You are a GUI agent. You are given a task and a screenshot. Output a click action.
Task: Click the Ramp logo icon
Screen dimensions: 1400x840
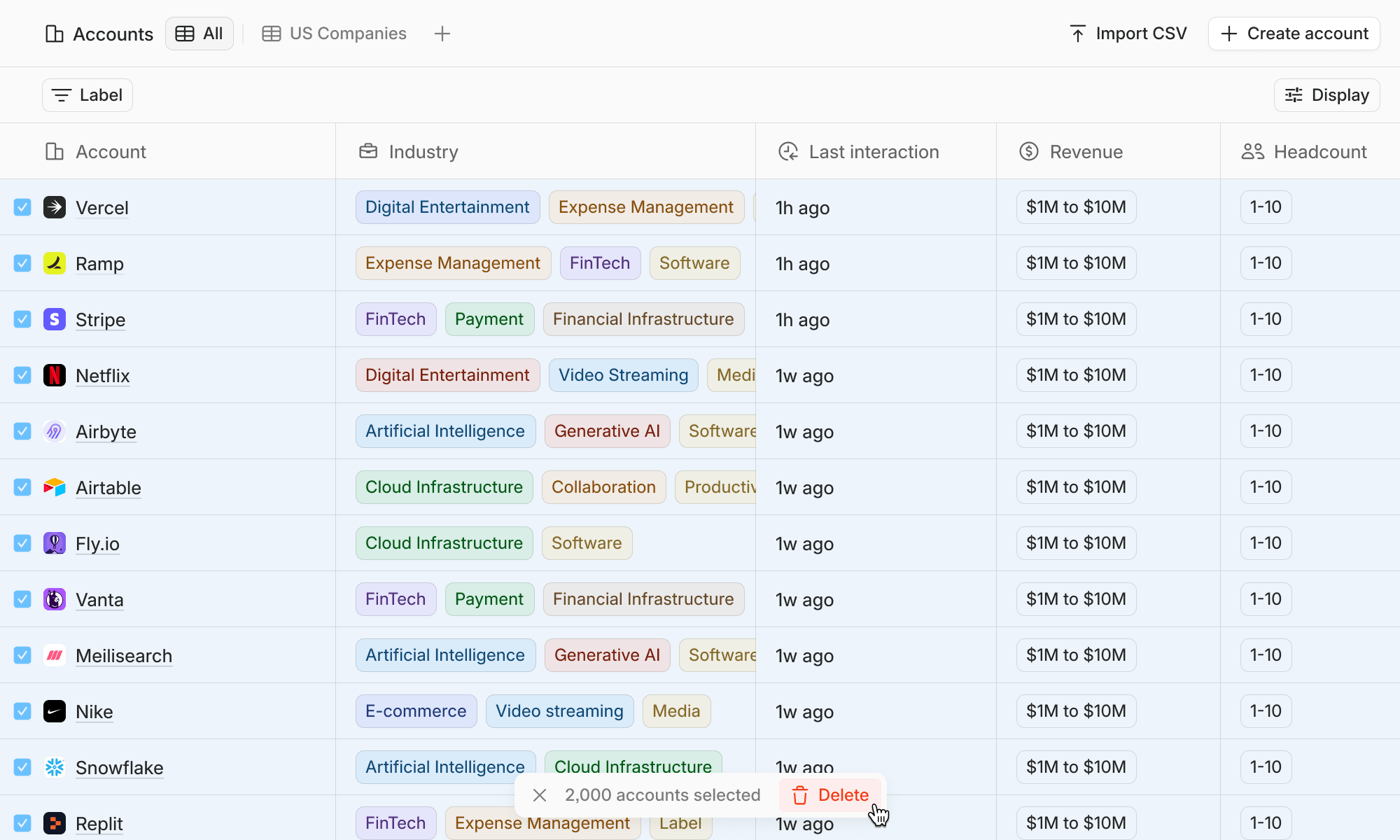click(55, 263)
